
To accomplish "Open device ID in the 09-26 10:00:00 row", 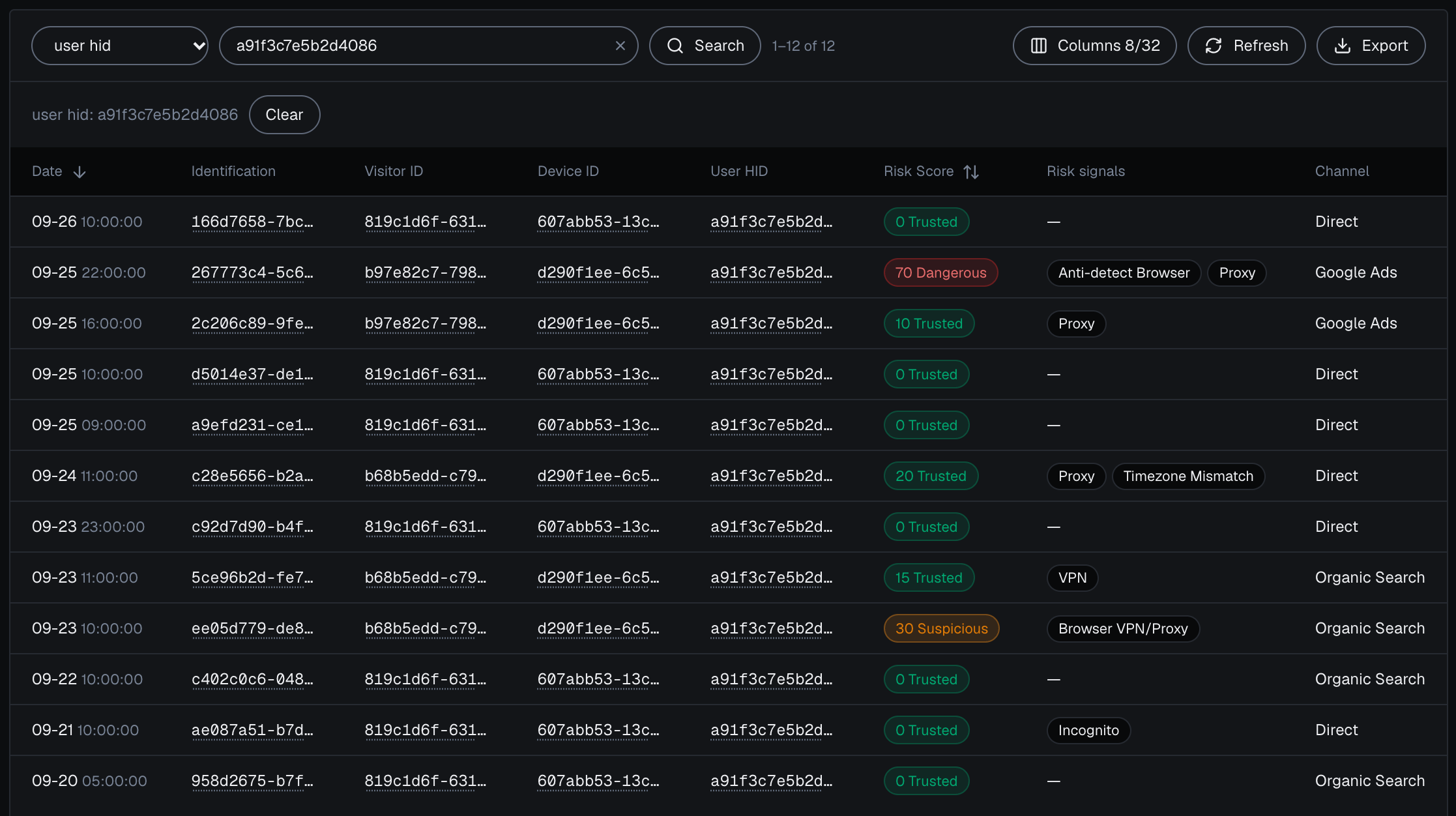I will 598,222.
